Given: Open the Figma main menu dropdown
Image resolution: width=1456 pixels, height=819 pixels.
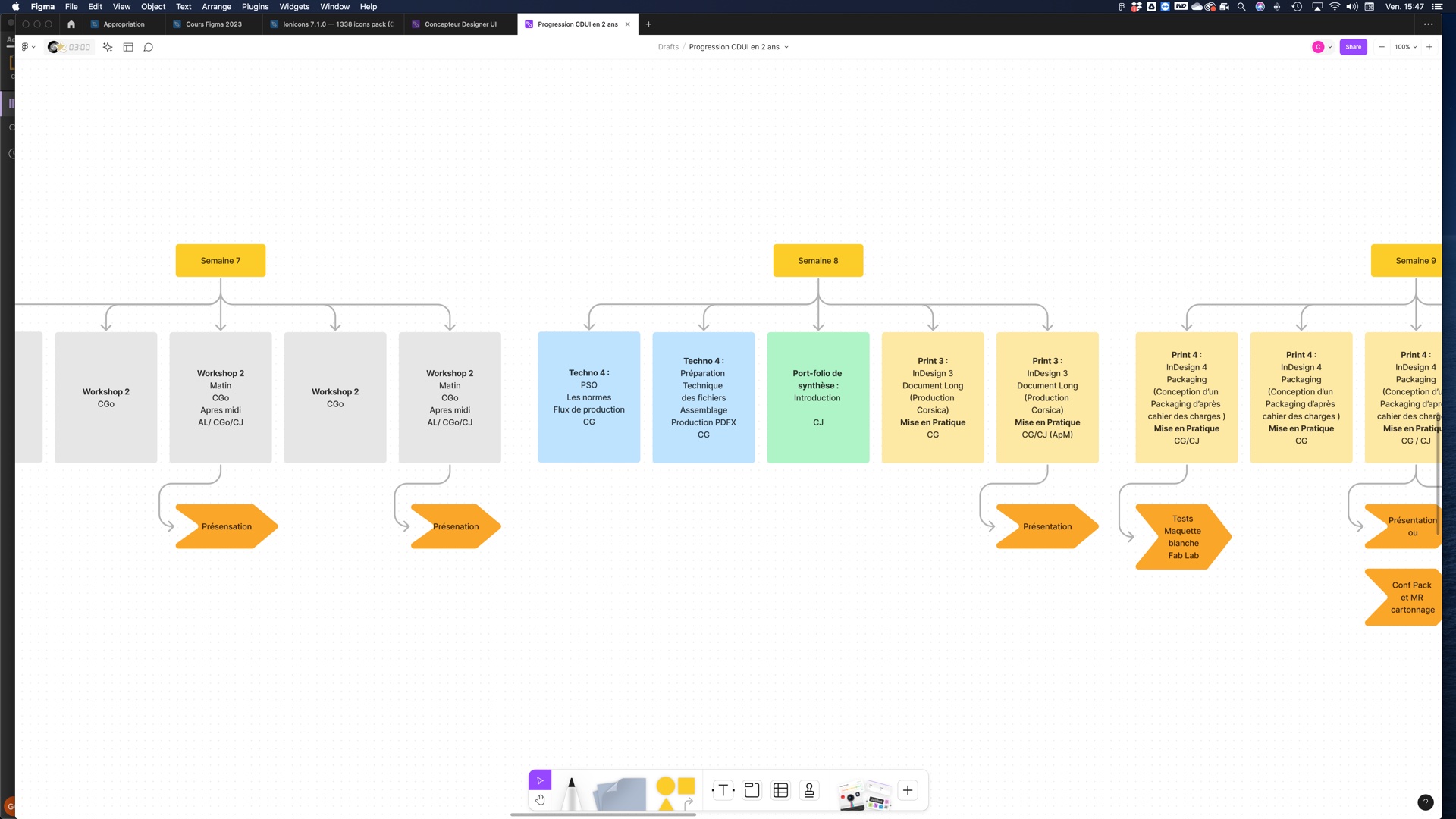Looking at the screenshot, I should coord(28,47).
